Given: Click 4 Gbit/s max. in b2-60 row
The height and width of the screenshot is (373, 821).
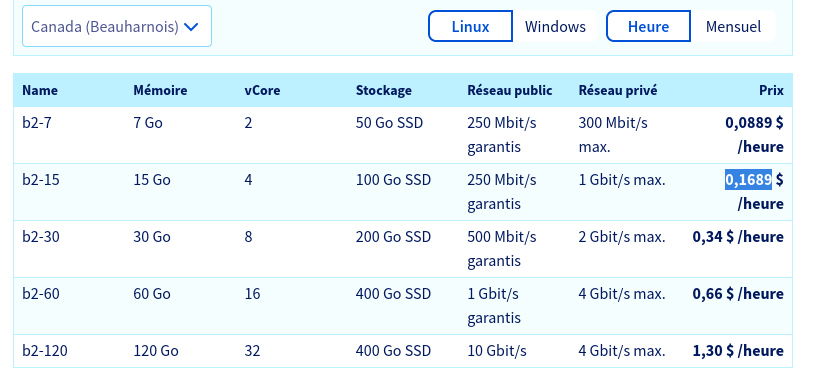Looking at the screenshot, I should [x=622, y=294].
